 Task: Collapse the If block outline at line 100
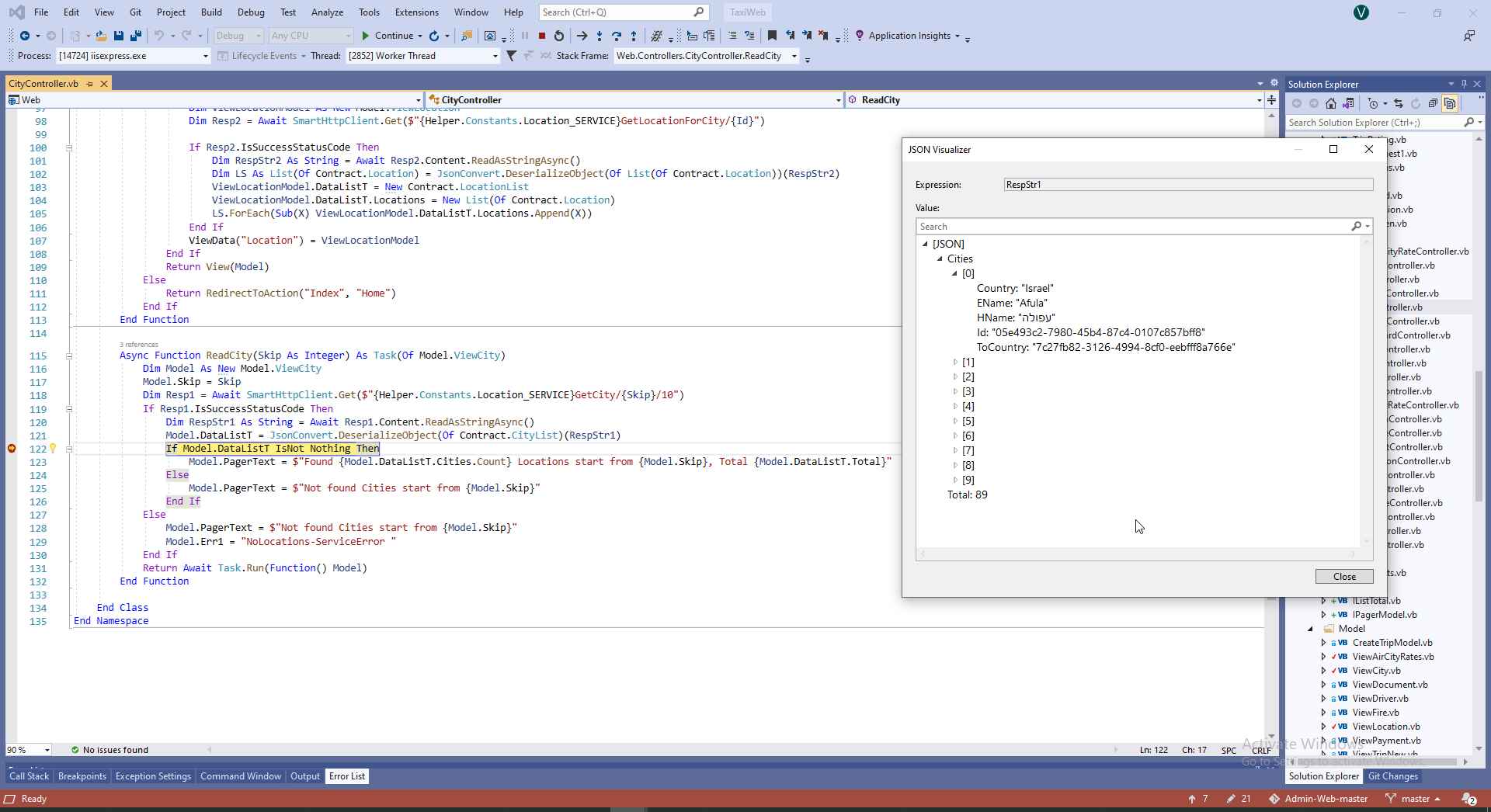pyautogui.click(x=69, y=148)
